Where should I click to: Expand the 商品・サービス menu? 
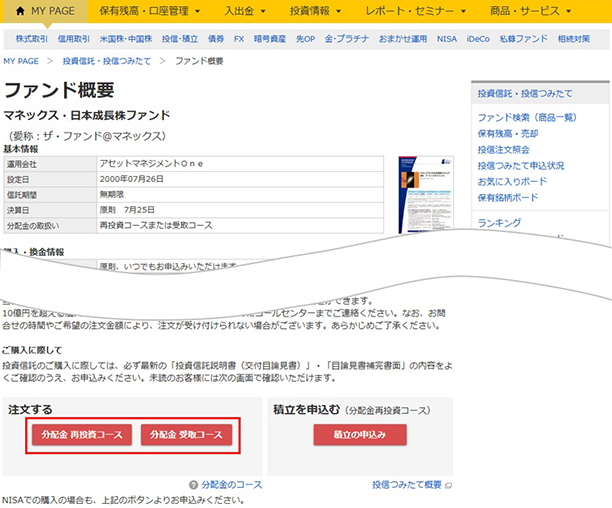click(531, 11)
